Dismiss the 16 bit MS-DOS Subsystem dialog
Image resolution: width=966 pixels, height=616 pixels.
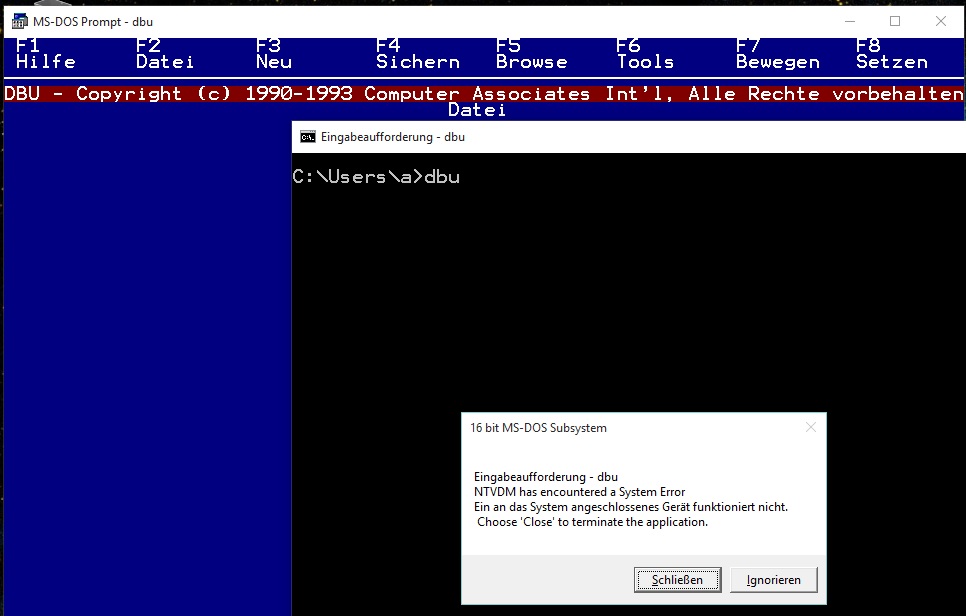click(x=810, y=427)
